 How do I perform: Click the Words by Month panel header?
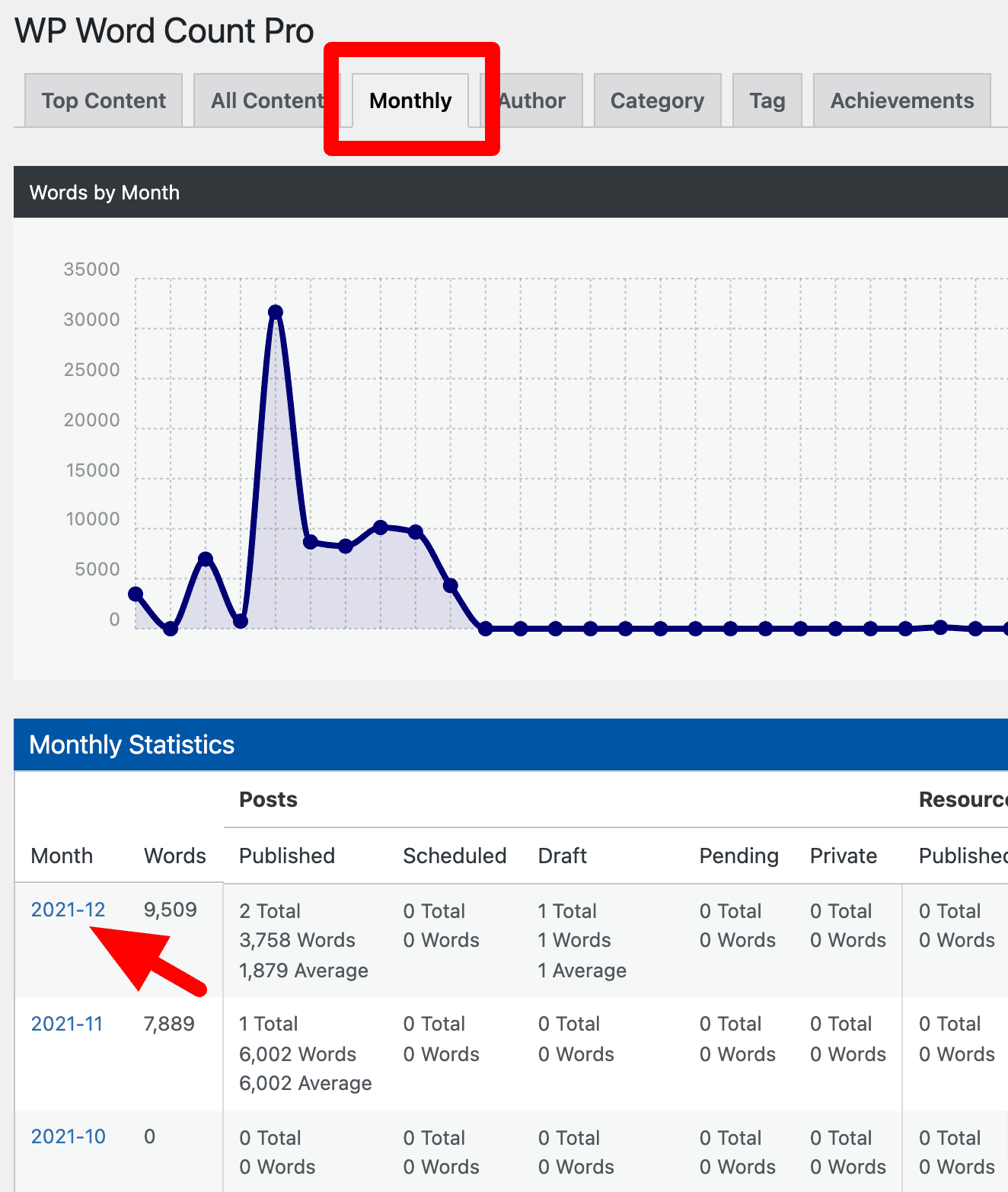tap(104, 193)
